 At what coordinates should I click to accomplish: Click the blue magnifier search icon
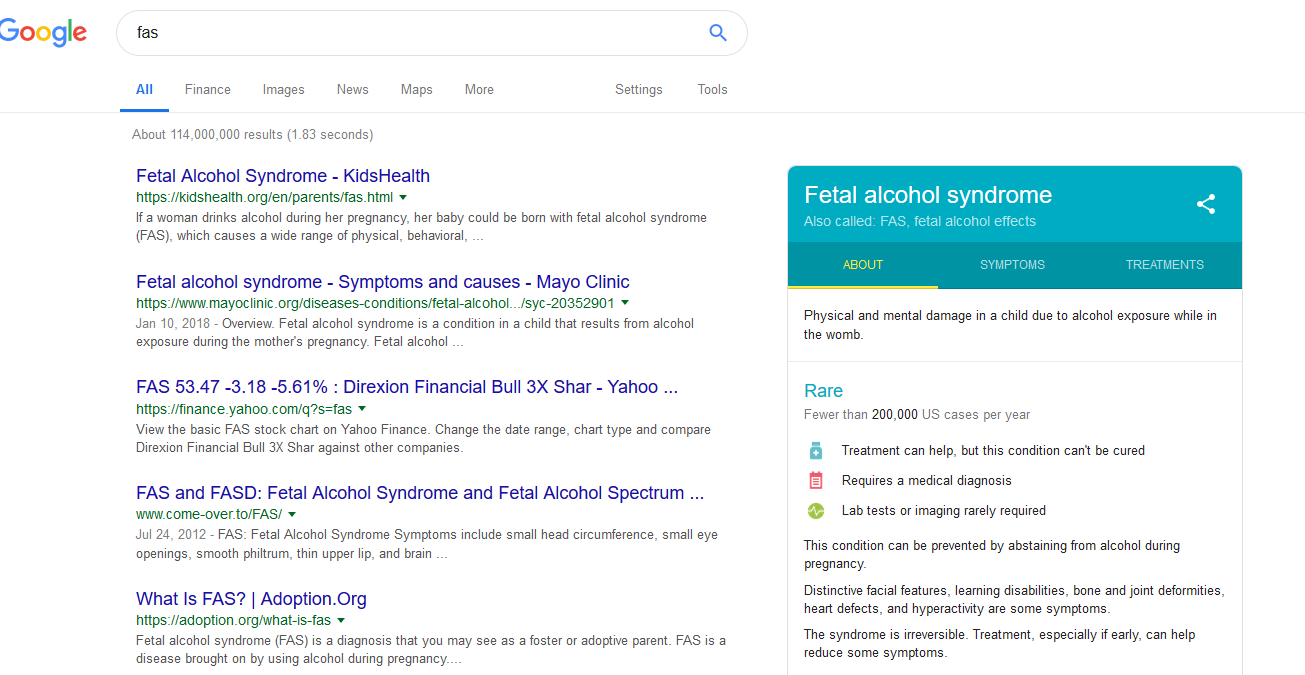(x=717, y=33)
